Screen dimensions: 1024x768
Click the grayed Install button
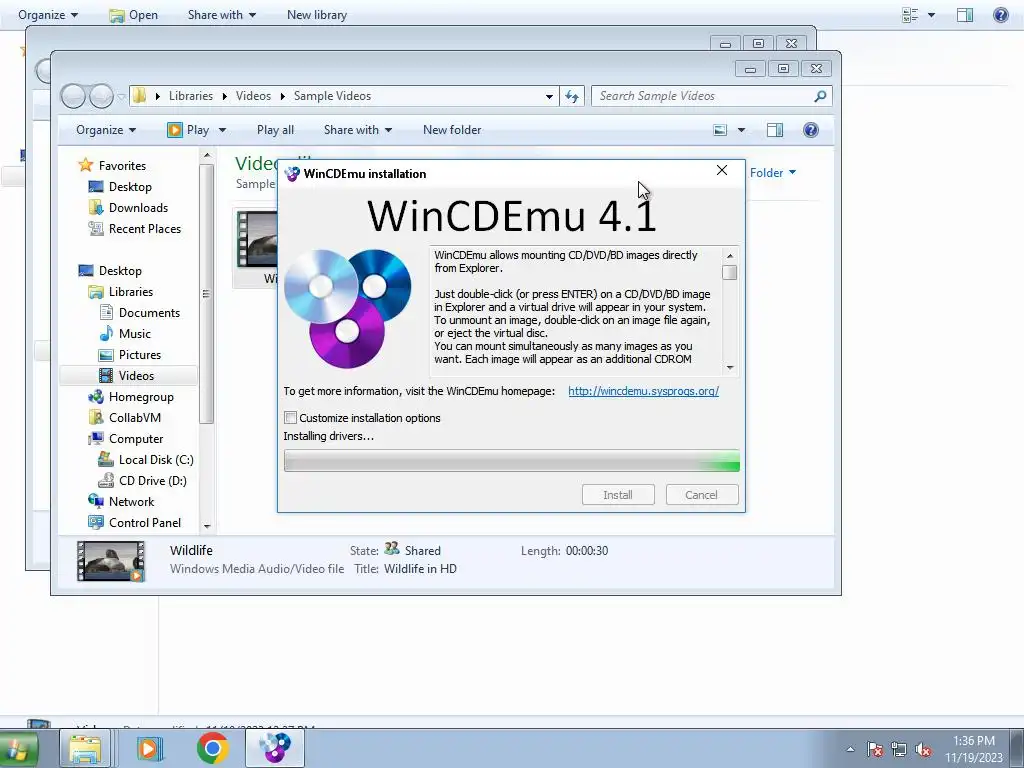(x=618, y=494)
